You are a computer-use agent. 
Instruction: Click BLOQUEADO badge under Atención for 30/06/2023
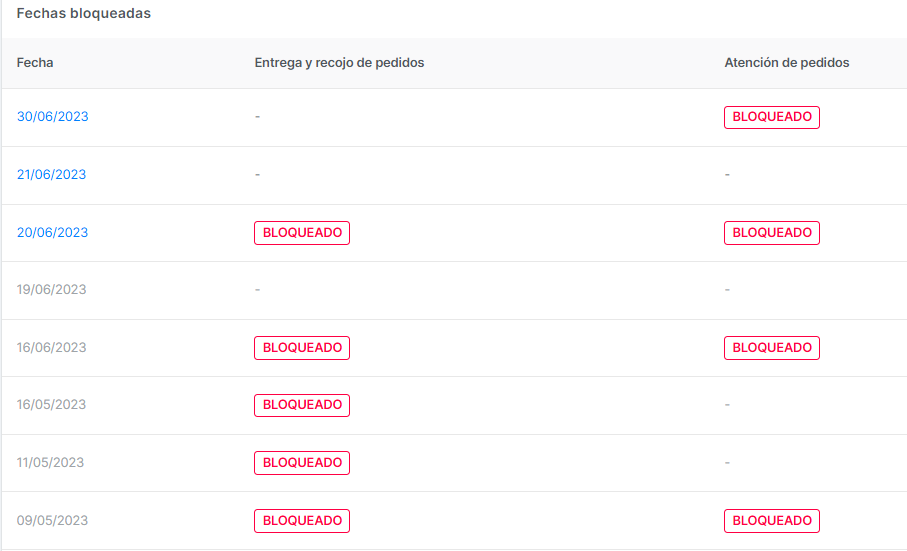771,117
